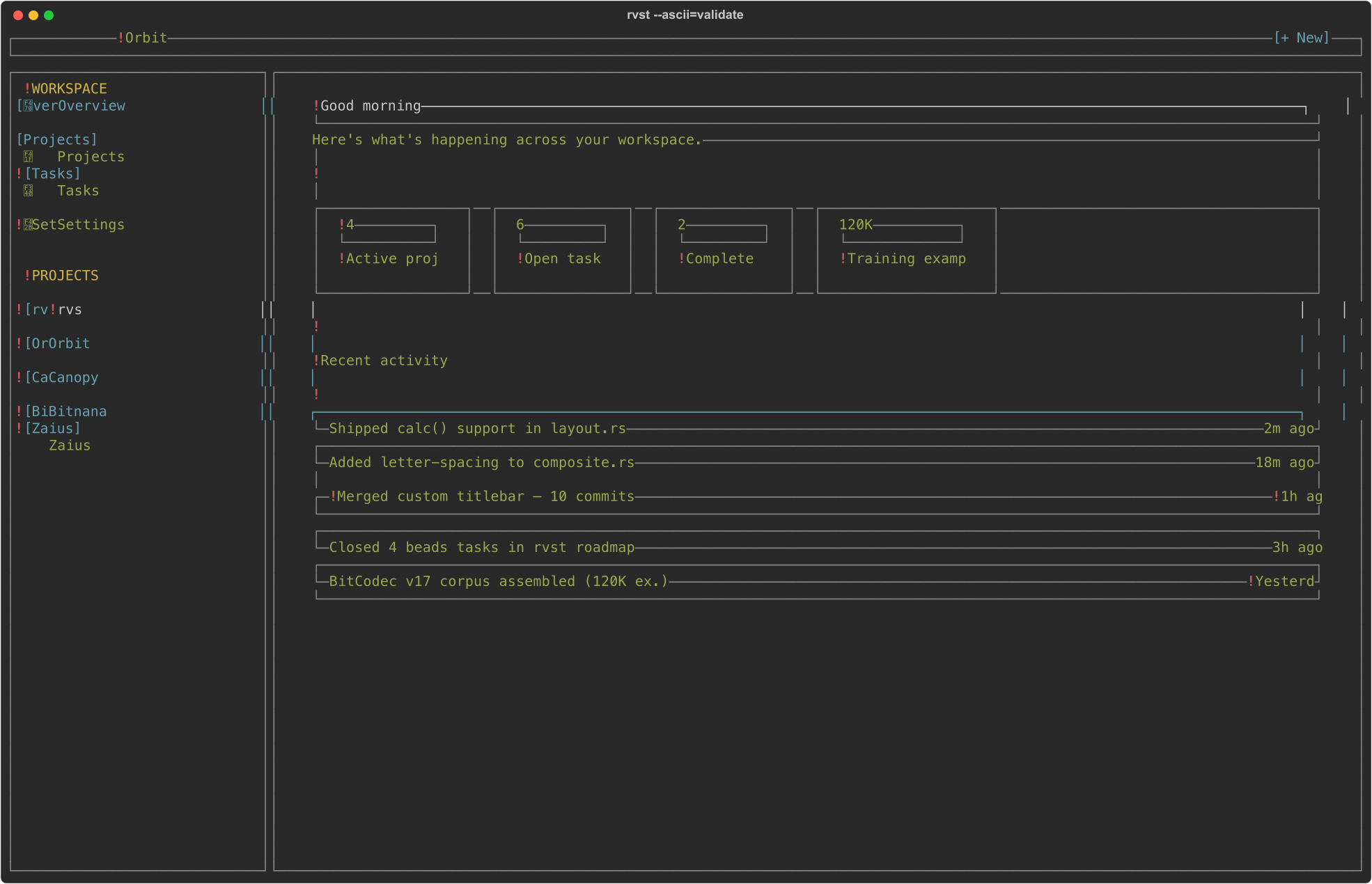Click the 'Good morning' heading
The width and height of the screenshot is (1372, 884).
pyautogui.click(x=371, y=106)
